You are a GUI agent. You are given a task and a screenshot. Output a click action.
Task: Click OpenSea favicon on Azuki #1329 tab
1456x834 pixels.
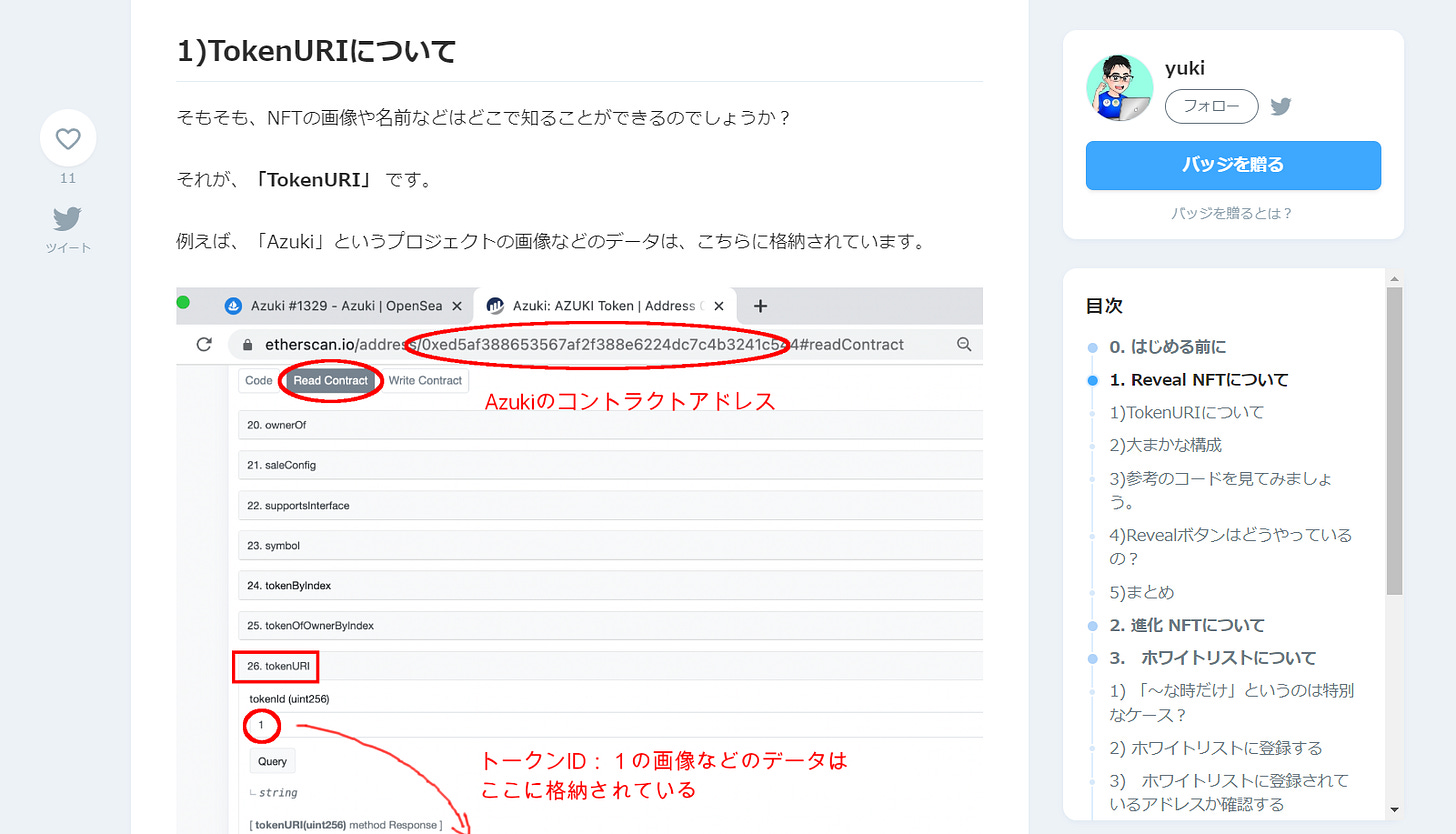tap(233, 306)
